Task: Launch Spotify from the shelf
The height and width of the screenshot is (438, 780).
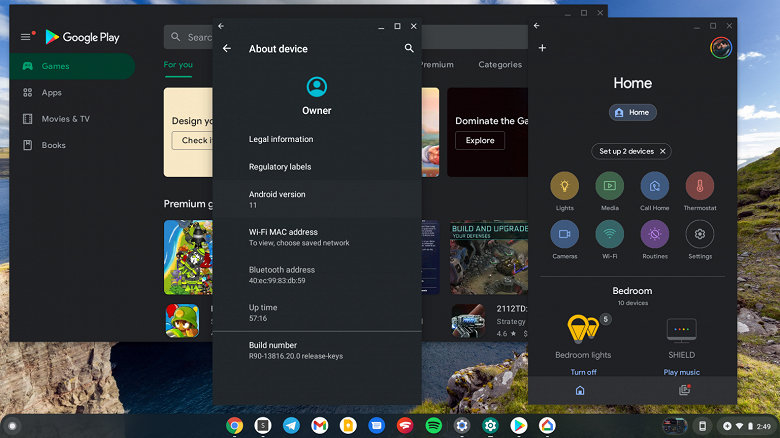Action: tap(433, 426)
